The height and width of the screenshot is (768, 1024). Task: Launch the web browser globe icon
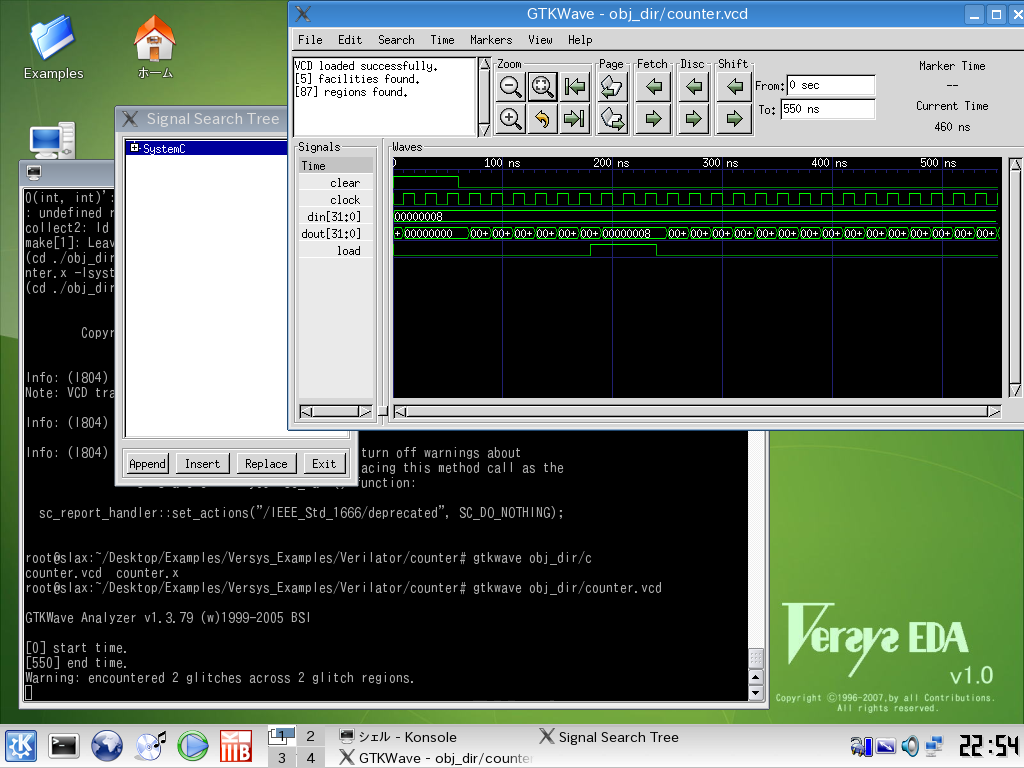(x=106, y=746)
